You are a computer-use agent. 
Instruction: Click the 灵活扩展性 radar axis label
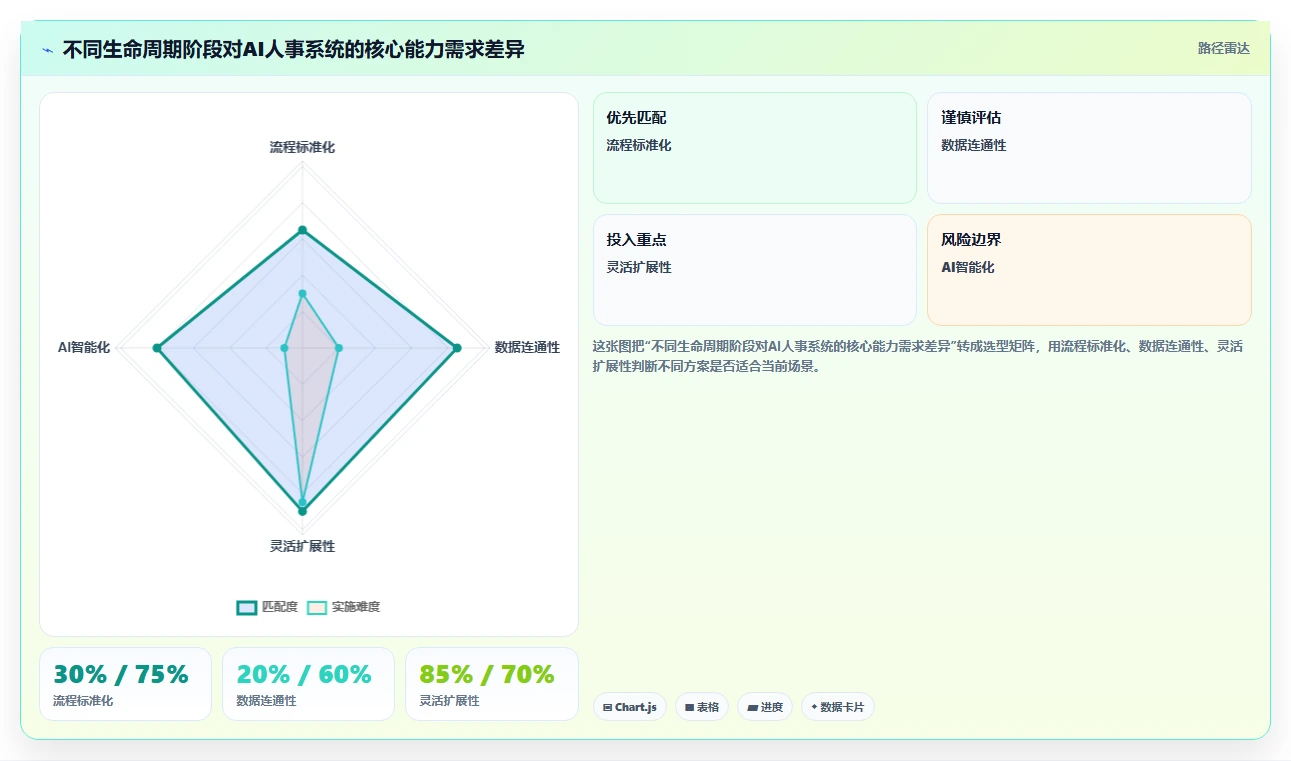coord(302,546)
